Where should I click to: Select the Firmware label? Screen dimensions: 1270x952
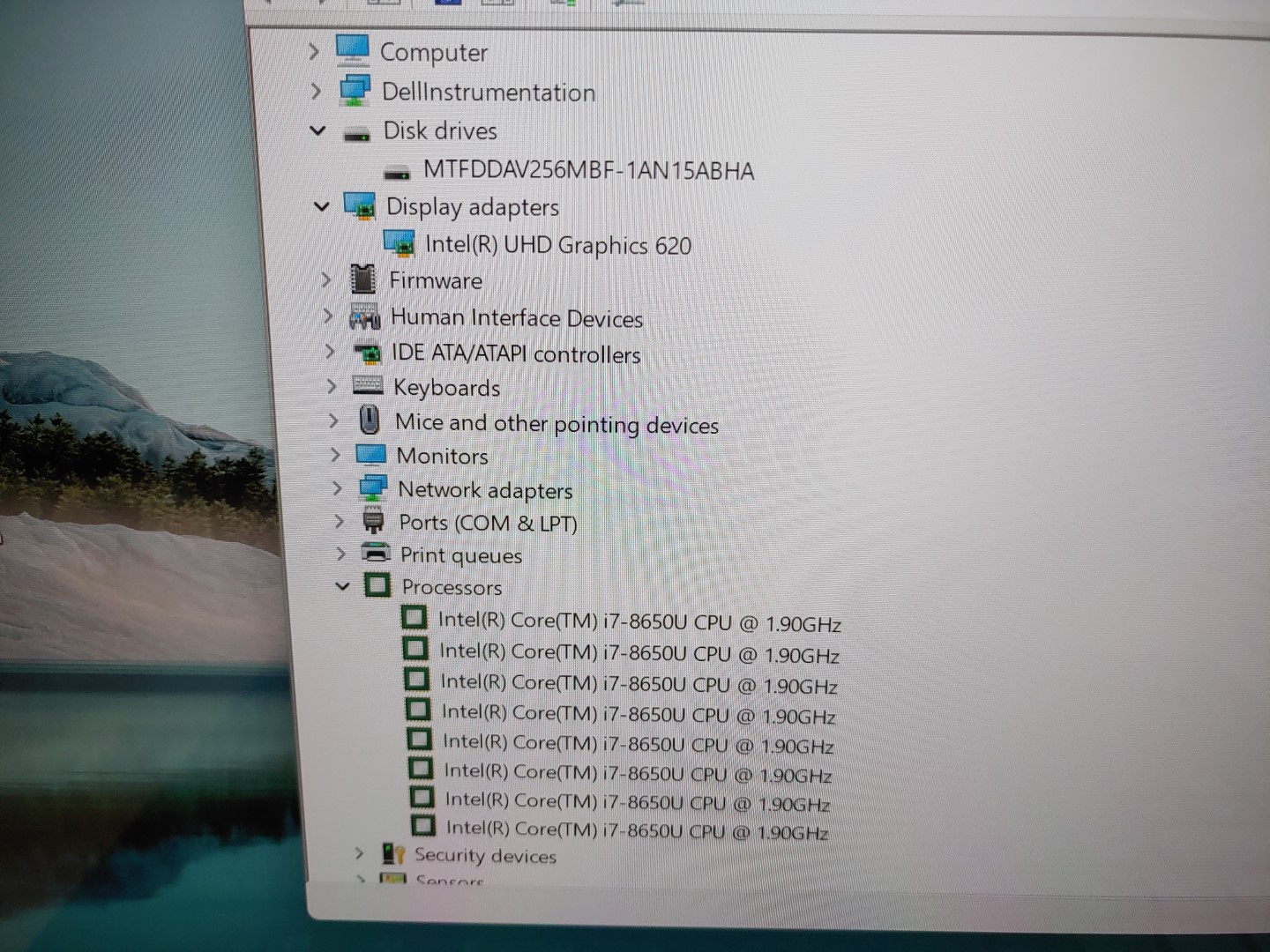coord(436,280)
